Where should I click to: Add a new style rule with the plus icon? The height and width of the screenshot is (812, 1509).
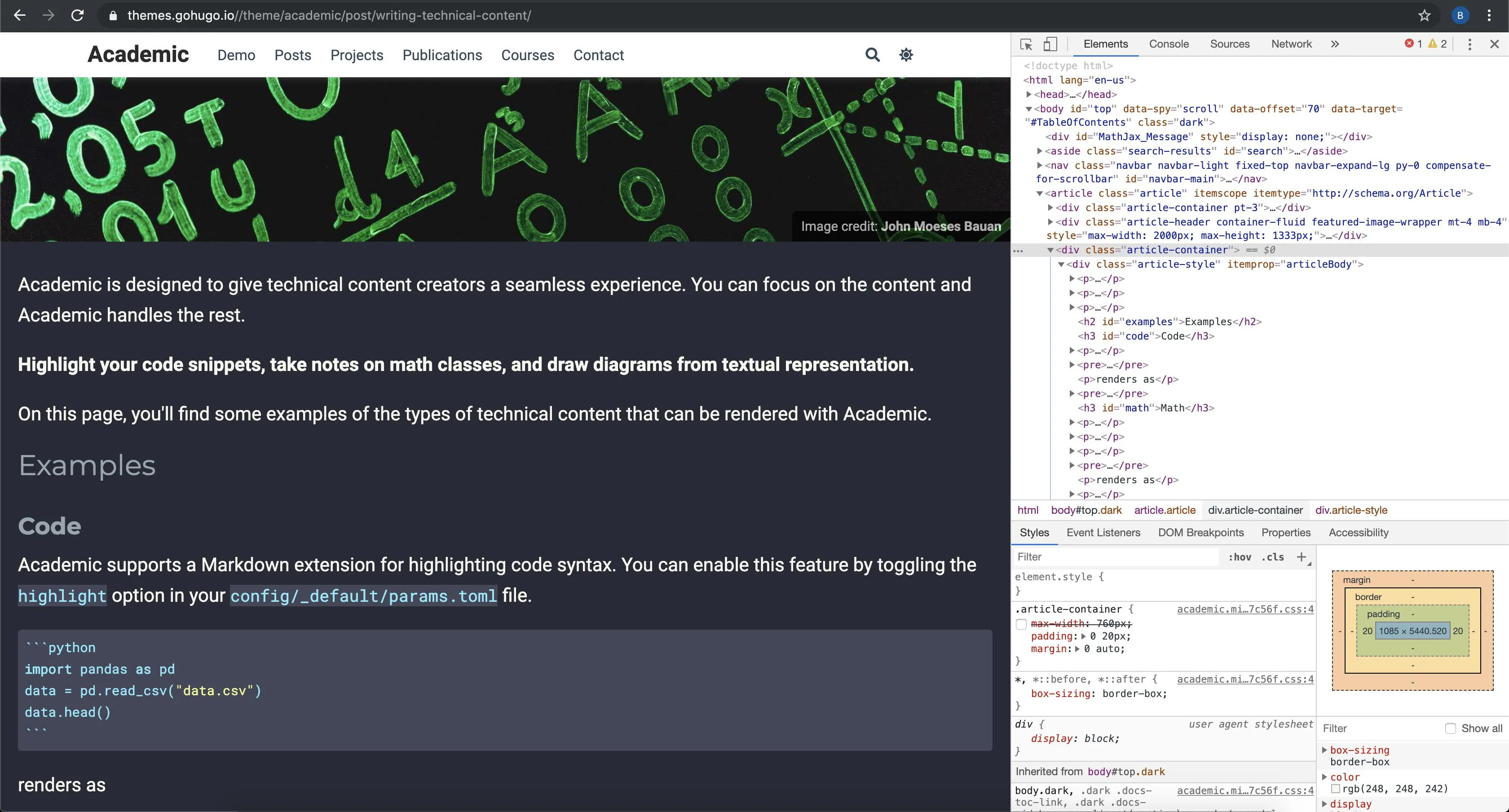click(1301, 556)
